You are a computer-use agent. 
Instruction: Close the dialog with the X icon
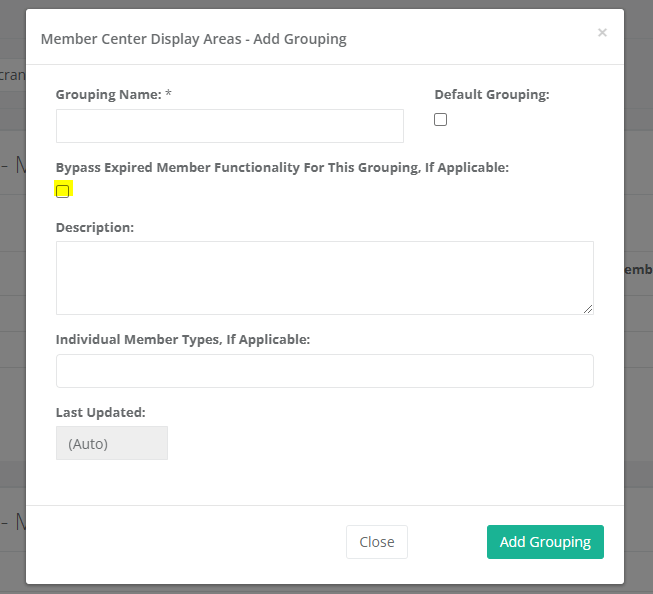tap(602, 33)
